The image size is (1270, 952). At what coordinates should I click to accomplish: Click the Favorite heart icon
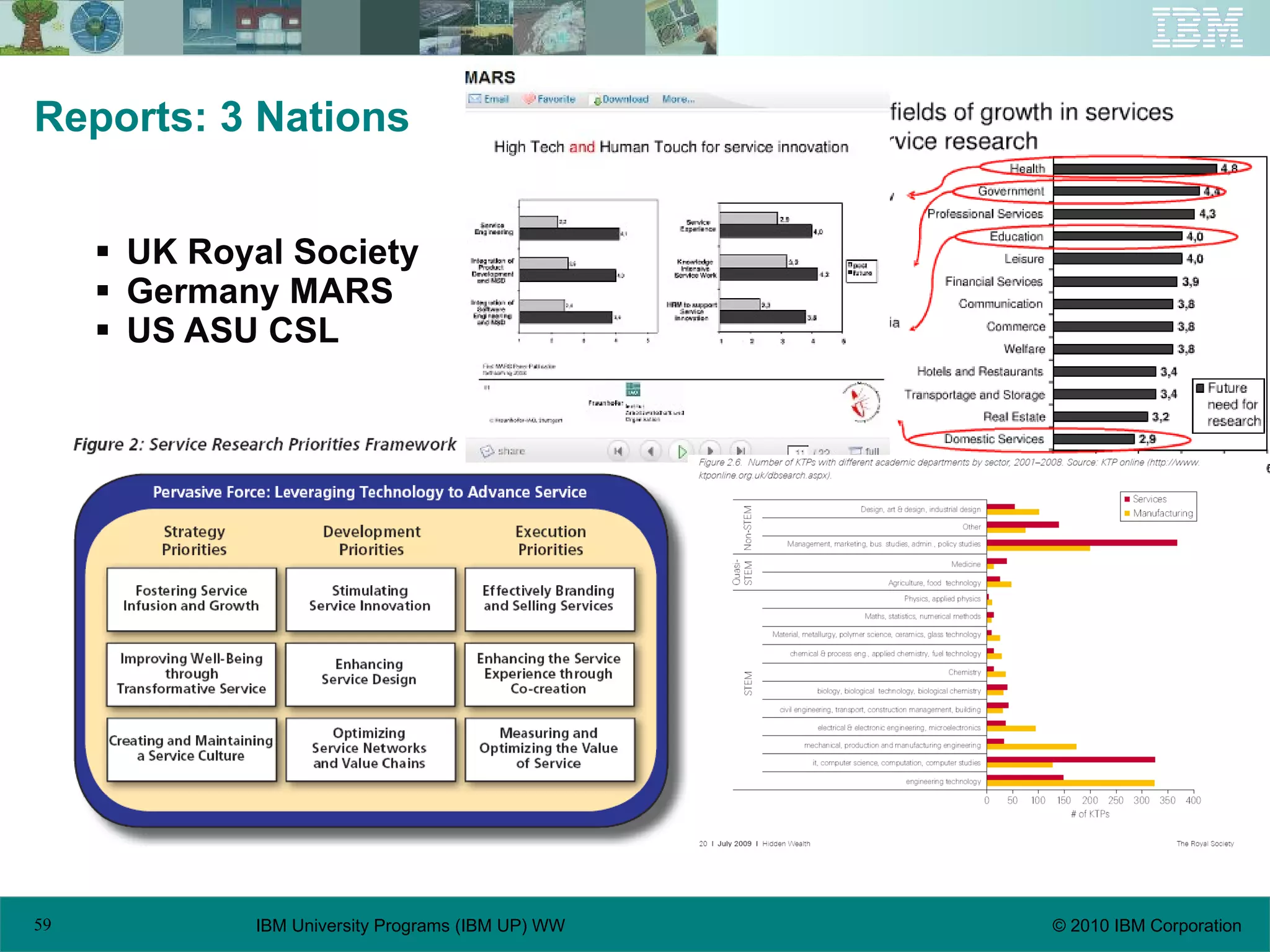pos(528,99)
